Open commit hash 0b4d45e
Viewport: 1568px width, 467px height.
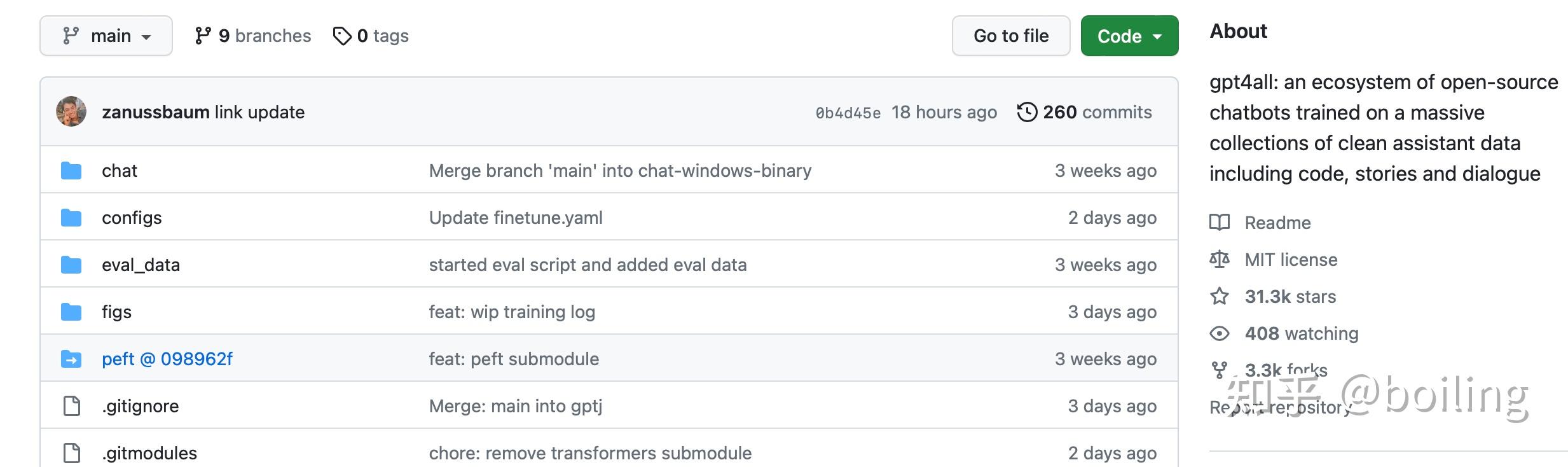pyautogui.click(x=848, y=113)
